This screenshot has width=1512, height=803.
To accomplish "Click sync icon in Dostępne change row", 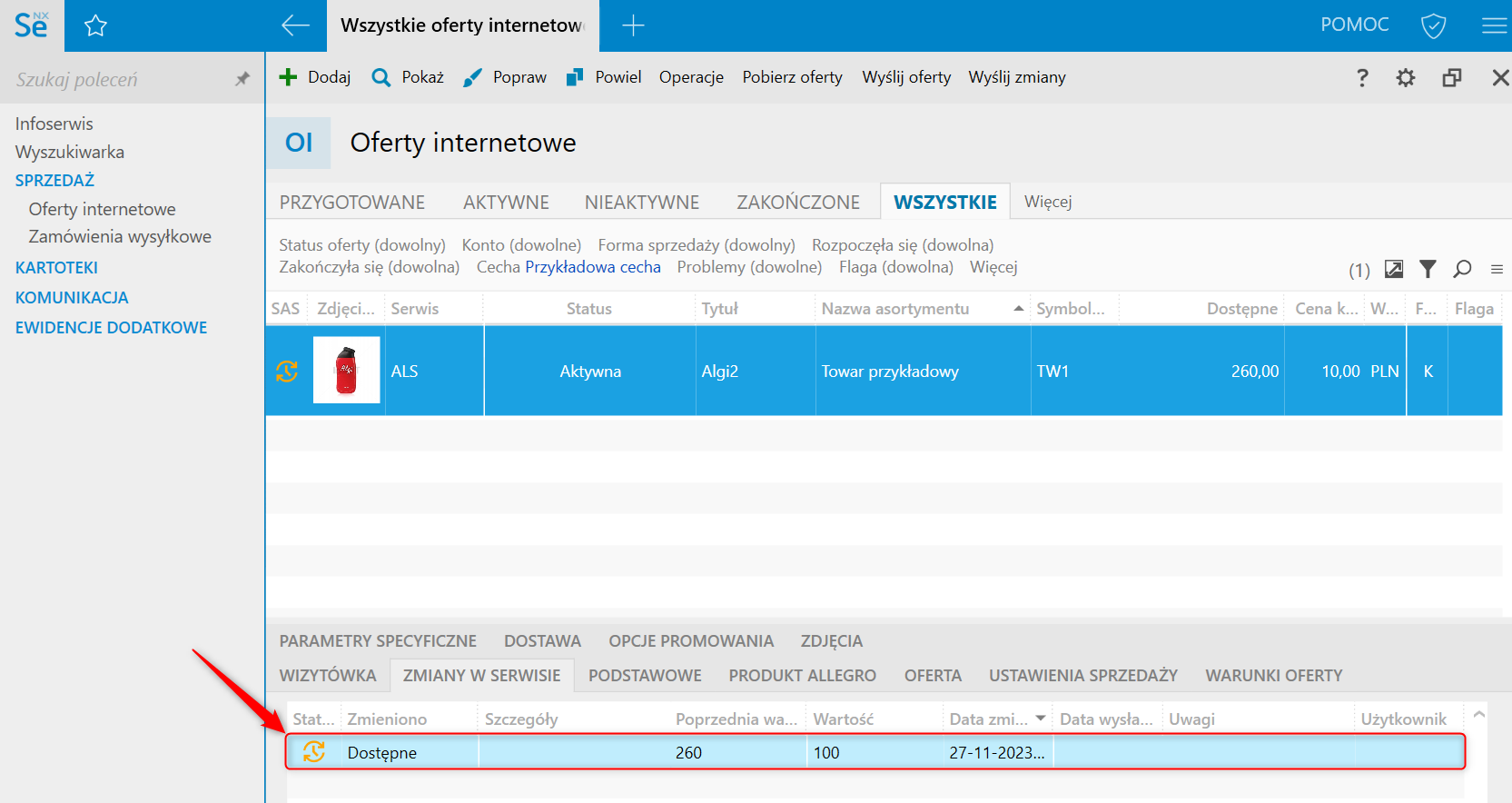I will 314,751.
